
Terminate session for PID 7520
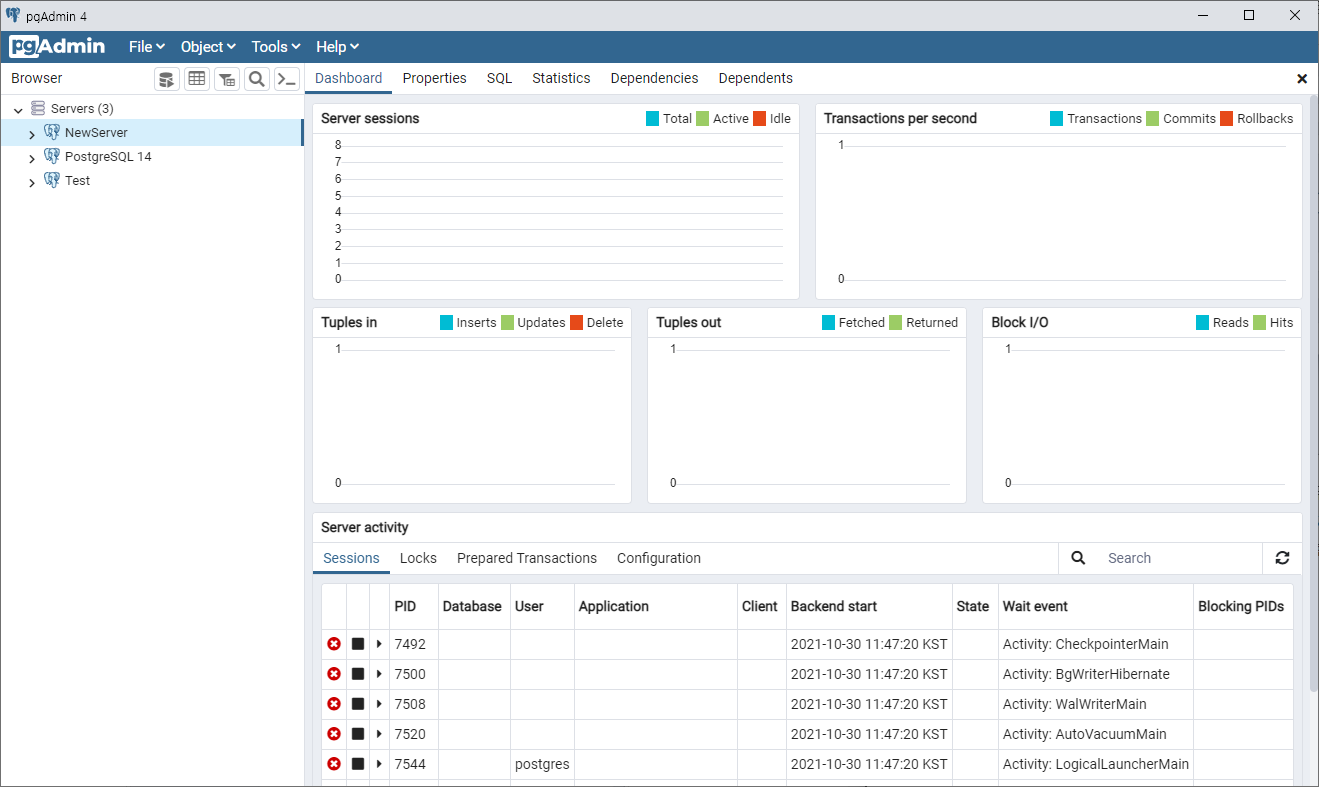(334, 734)
